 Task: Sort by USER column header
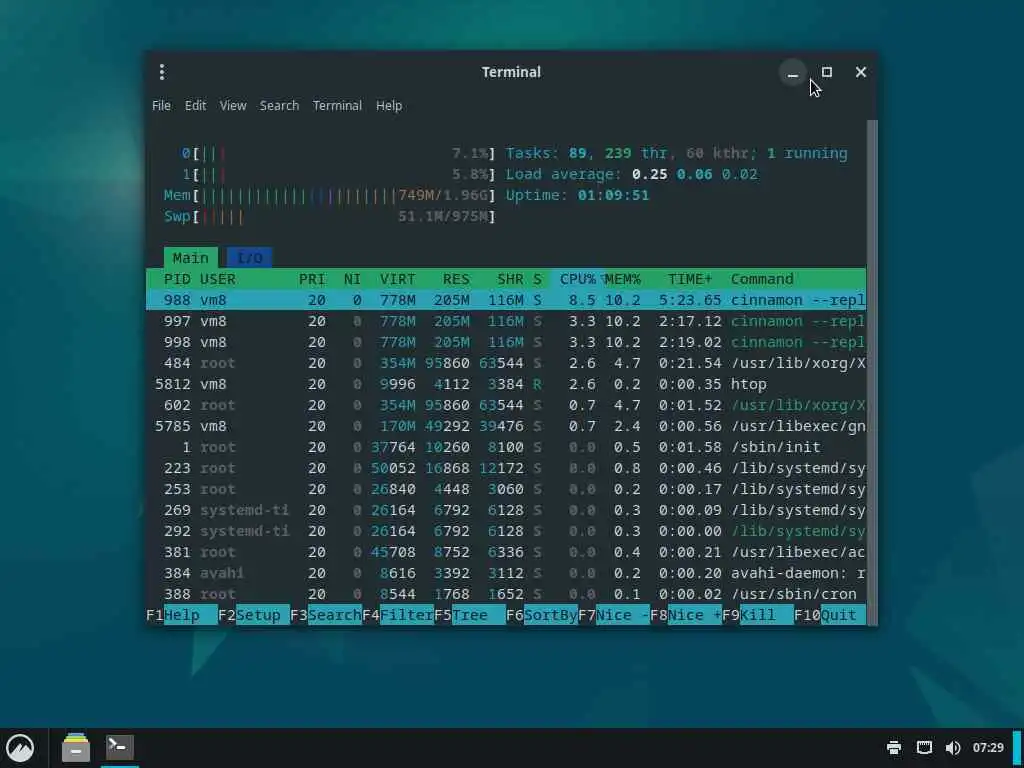click(x=217, y=279)
